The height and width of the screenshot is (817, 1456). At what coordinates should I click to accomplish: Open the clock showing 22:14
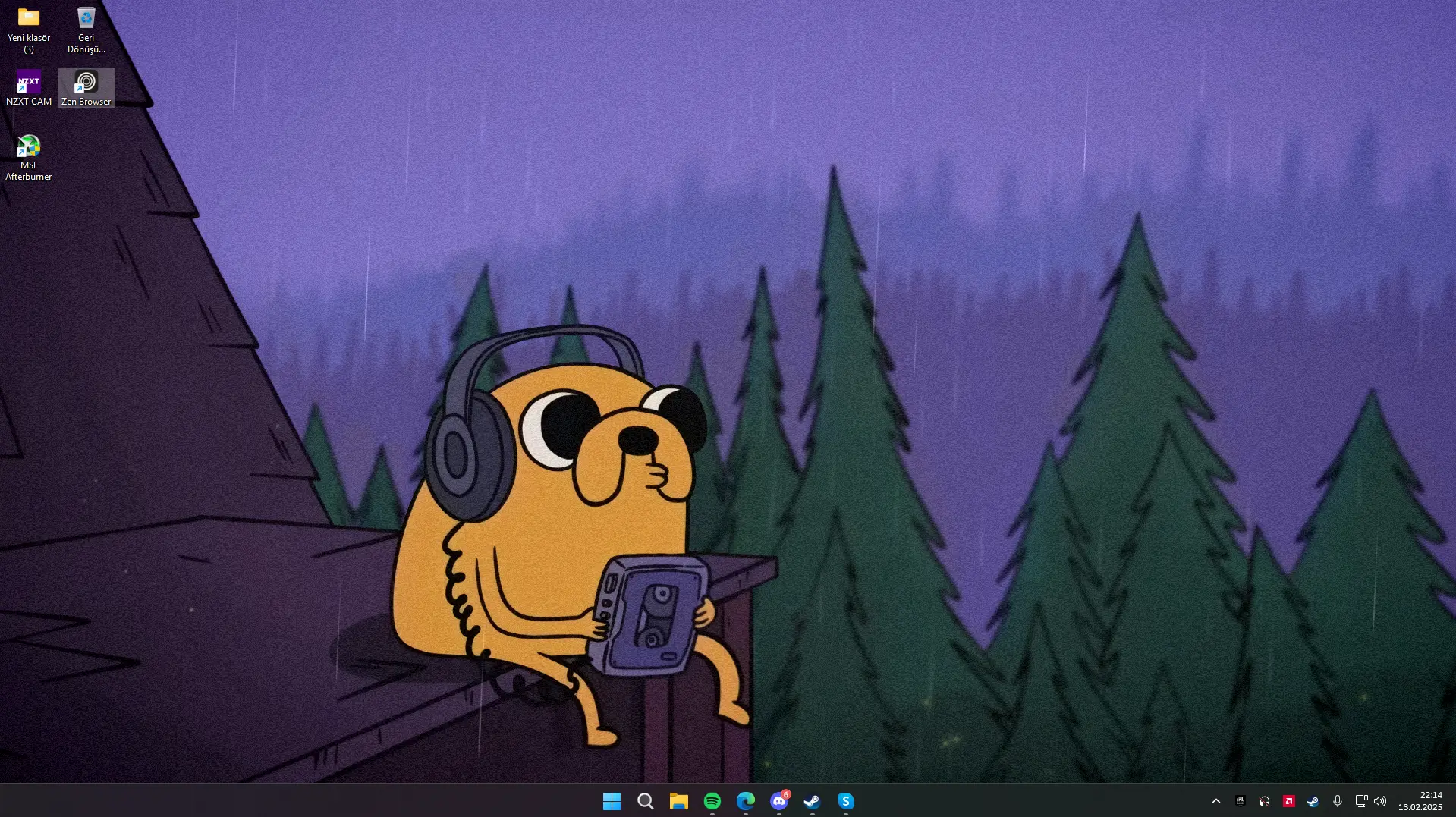tap(1420, 801)
